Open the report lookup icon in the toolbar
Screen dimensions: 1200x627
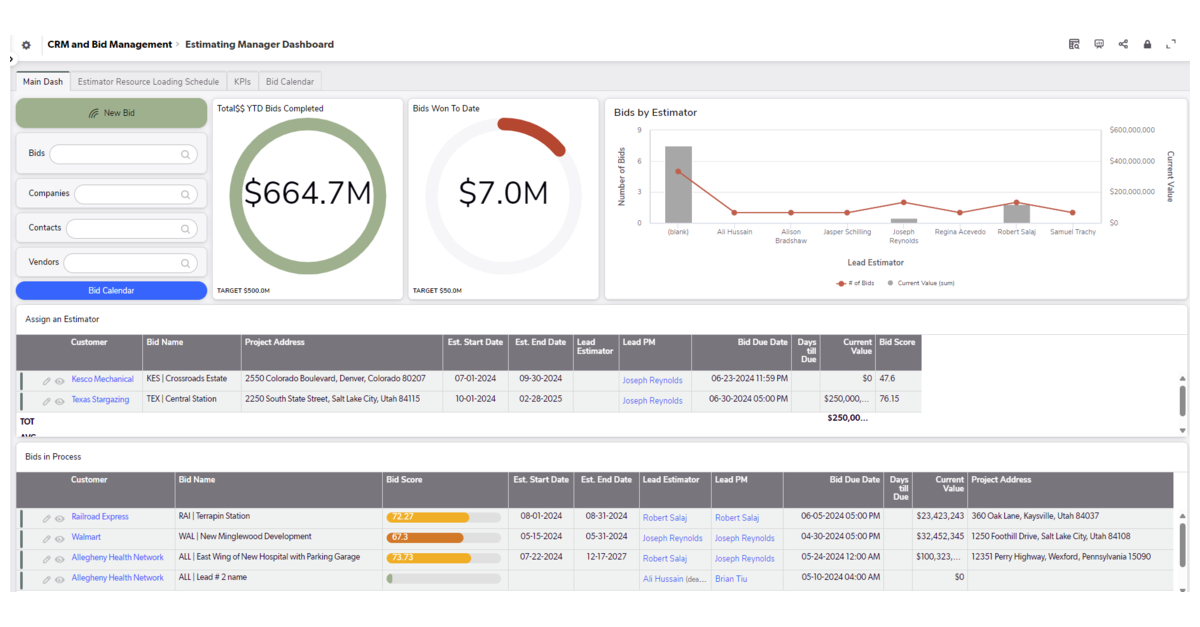pos(1074,44)
